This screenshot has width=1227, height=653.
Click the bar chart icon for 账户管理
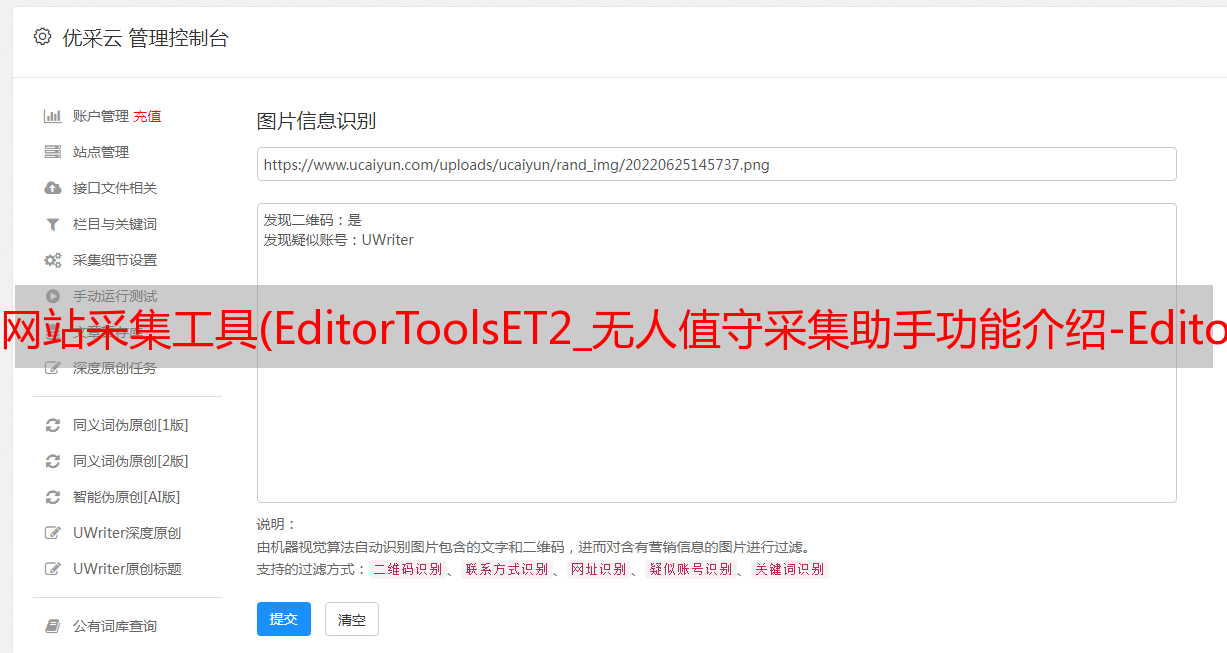click(53, 116)
